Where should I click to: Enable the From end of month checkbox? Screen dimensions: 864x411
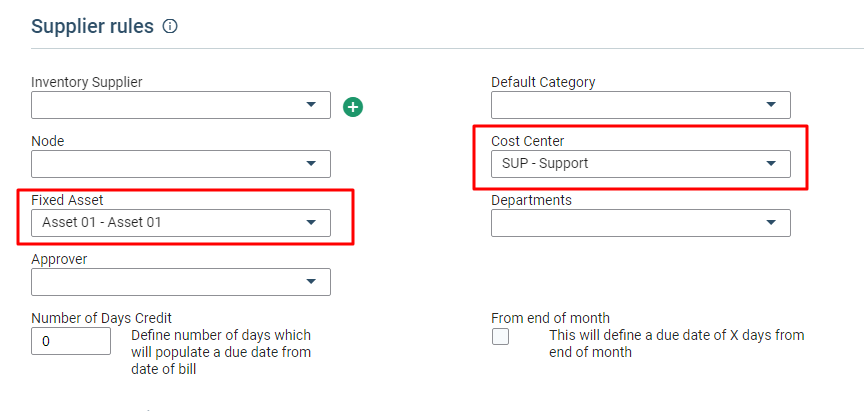tap(500, 336)
